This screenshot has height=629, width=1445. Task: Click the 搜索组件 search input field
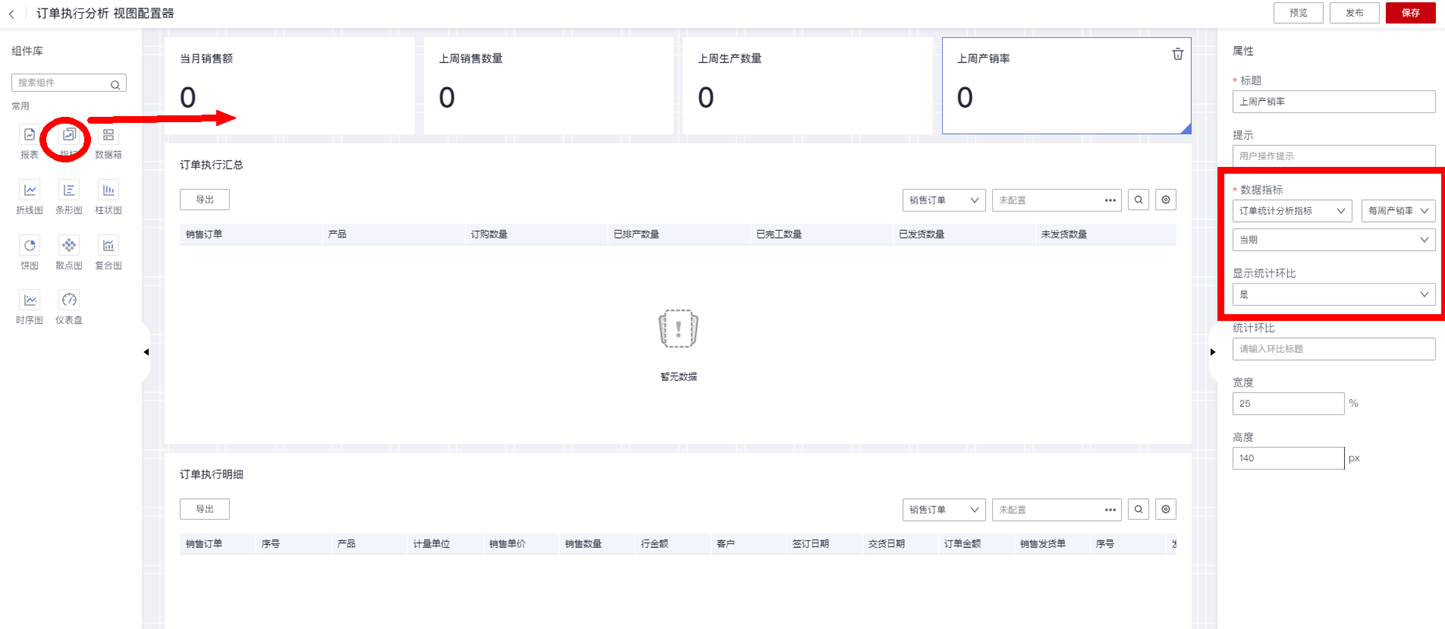pos(62,83)
